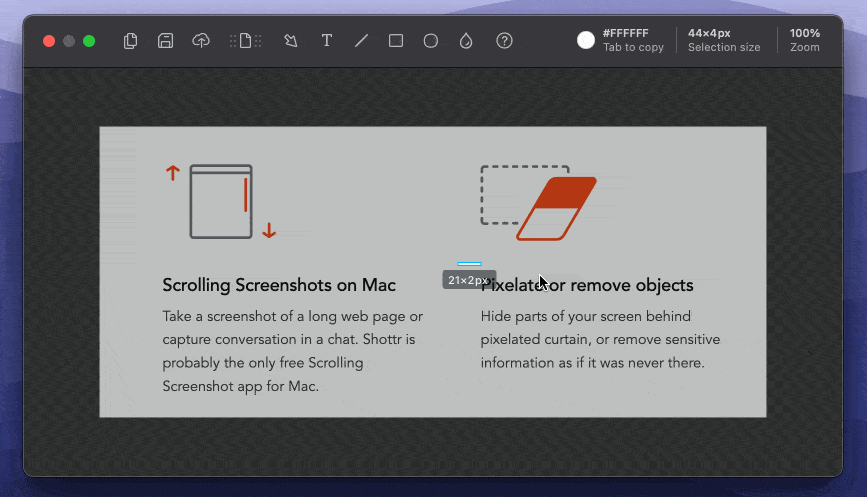This screenshot has height=497, width=867.
Task: Click the scrolling capture page icon
Action: pyautogui.click(x=245, y=41)
